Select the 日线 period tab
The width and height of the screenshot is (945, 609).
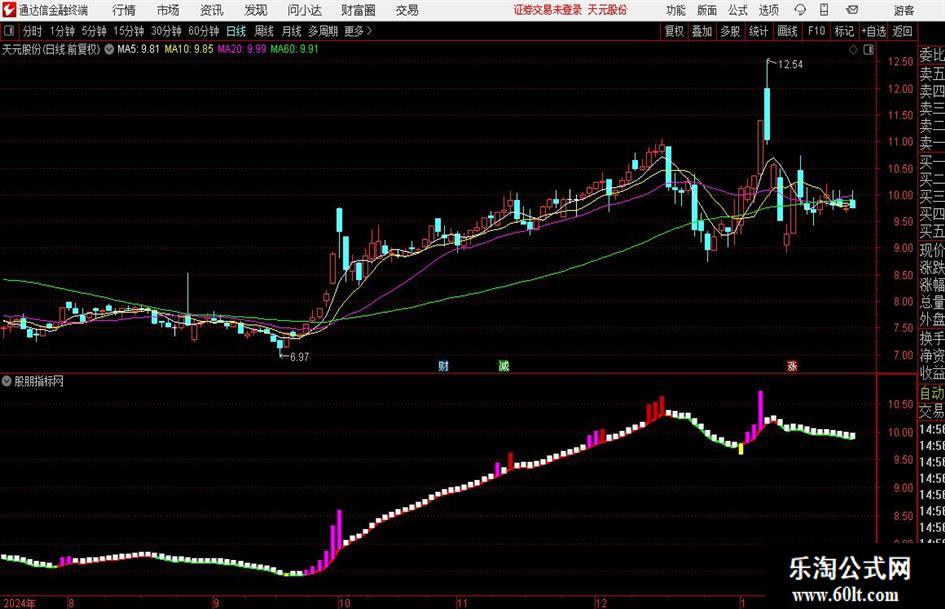click(236, 31)
